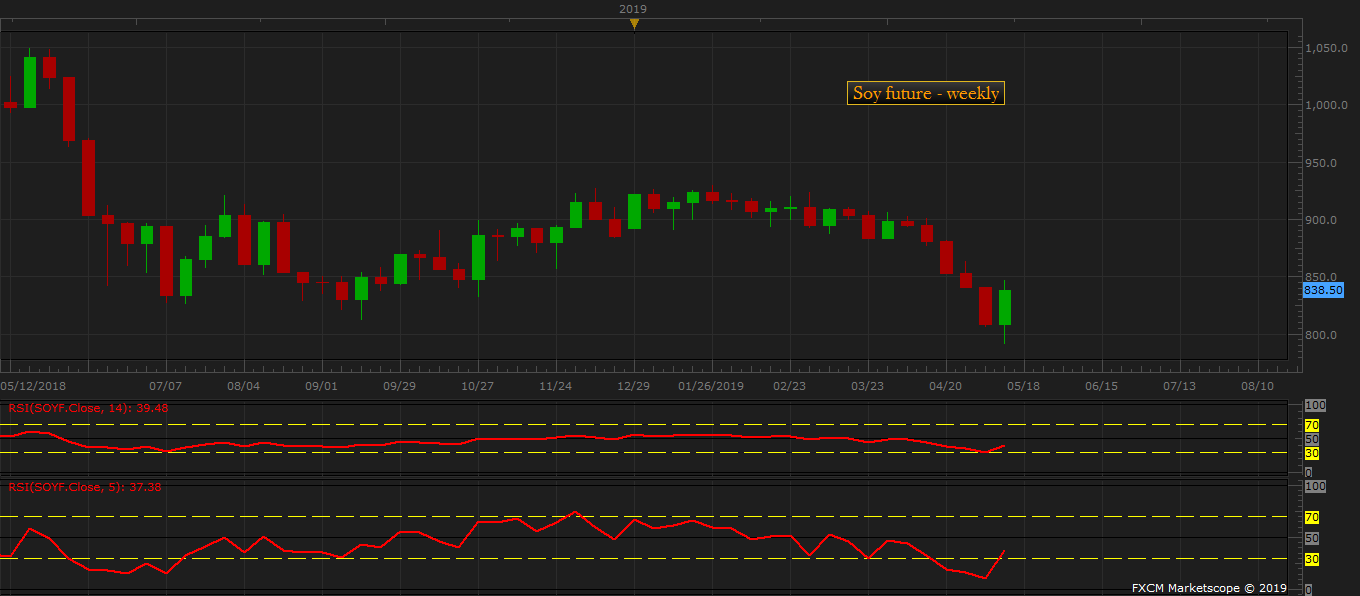Screen dimensions: 1360x596
Task: Click the 950.0 price axis label
Action: pyautogui.click(x=1320, y=163)
